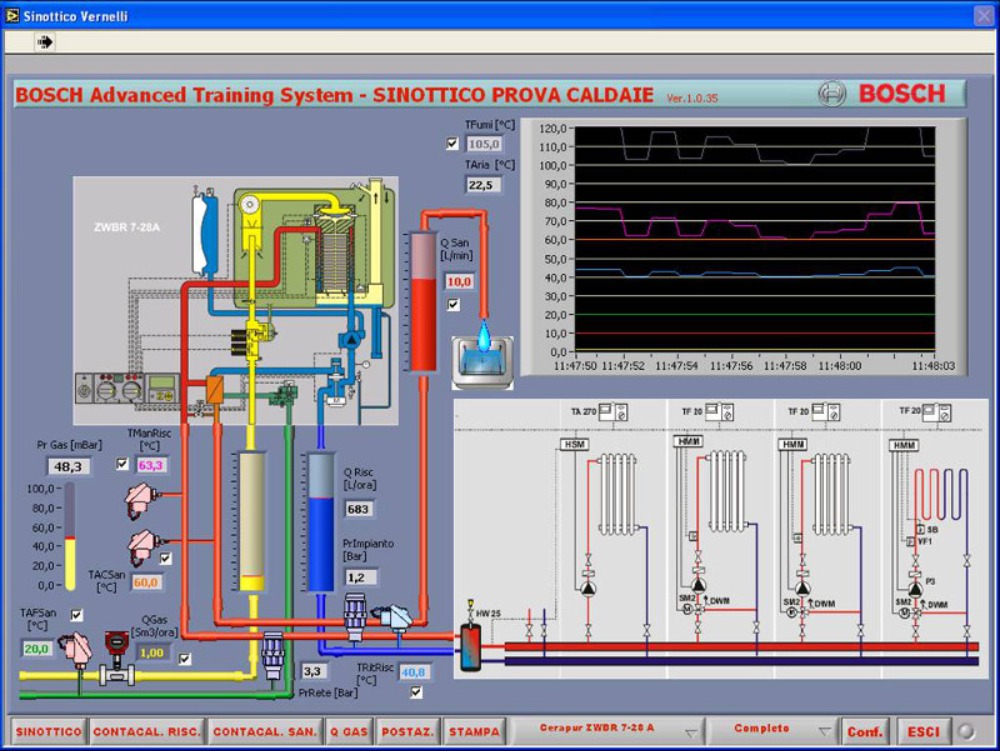The height and width of the screenshot is (751, 1000).
Task: Switch to the SINOTTICO view
Action: pos(48,731)
